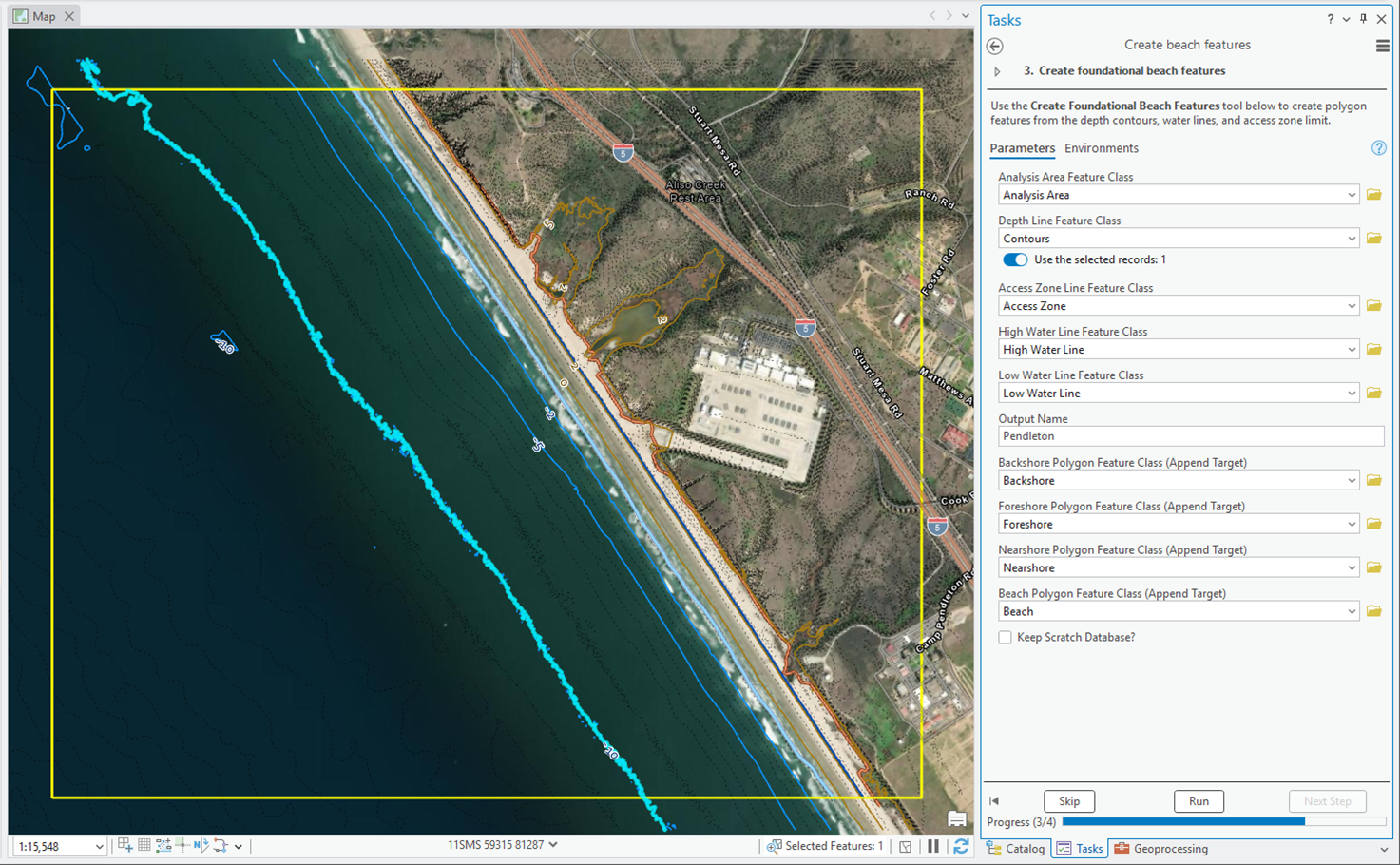The width and height of the screenshot is (1400, 865).
Task: Open the Tasks pane options chevron
Action: pyautogui.click(x=1346, y=19)
